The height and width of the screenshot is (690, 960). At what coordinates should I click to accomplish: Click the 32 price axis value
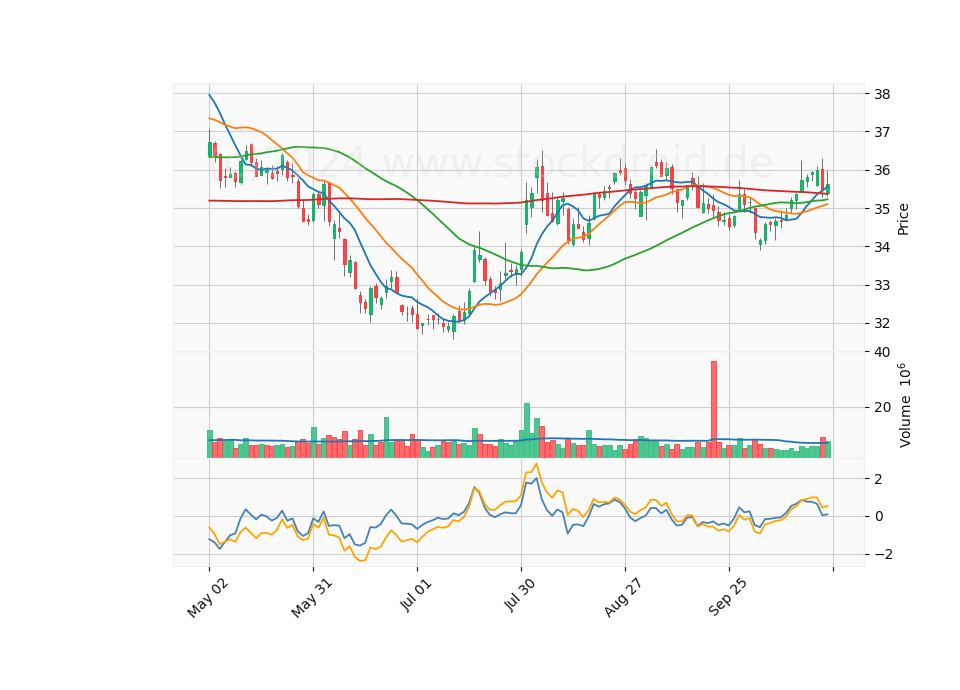(x=882, y=324)
